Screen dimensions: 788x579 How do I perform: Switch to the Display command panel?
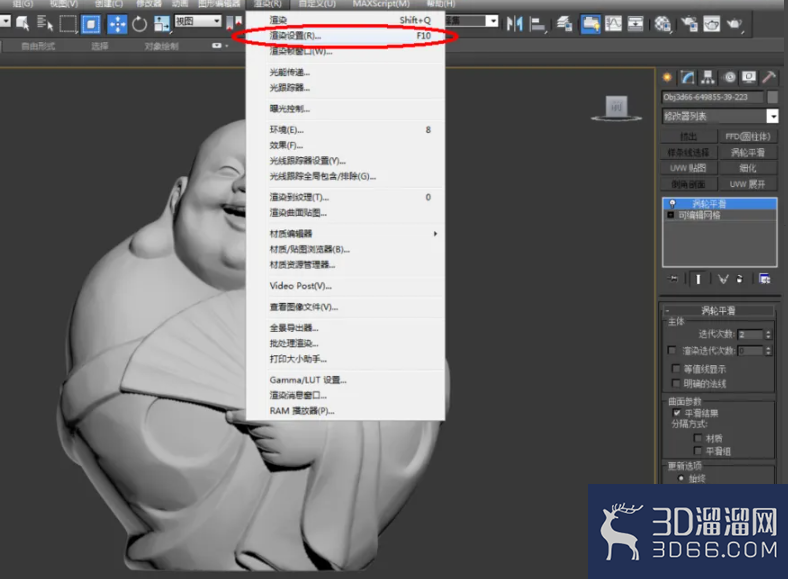tap(749, 77)
